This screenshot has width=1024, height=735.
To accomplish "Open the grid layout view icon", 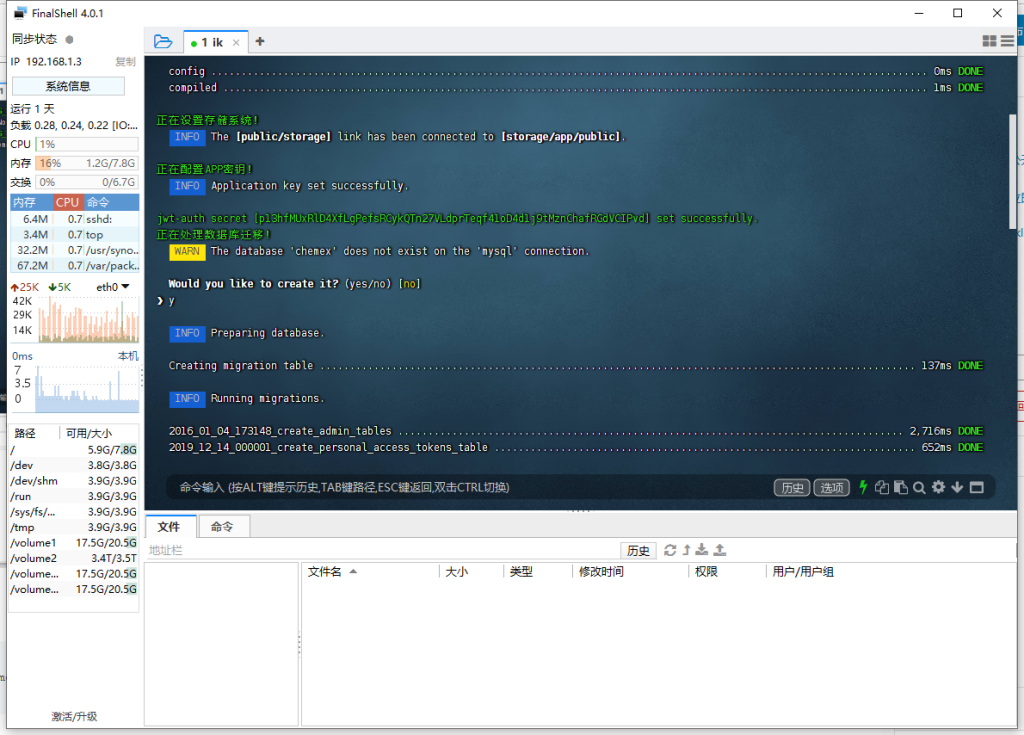I will pyautogui.click(x=989, y=41).
